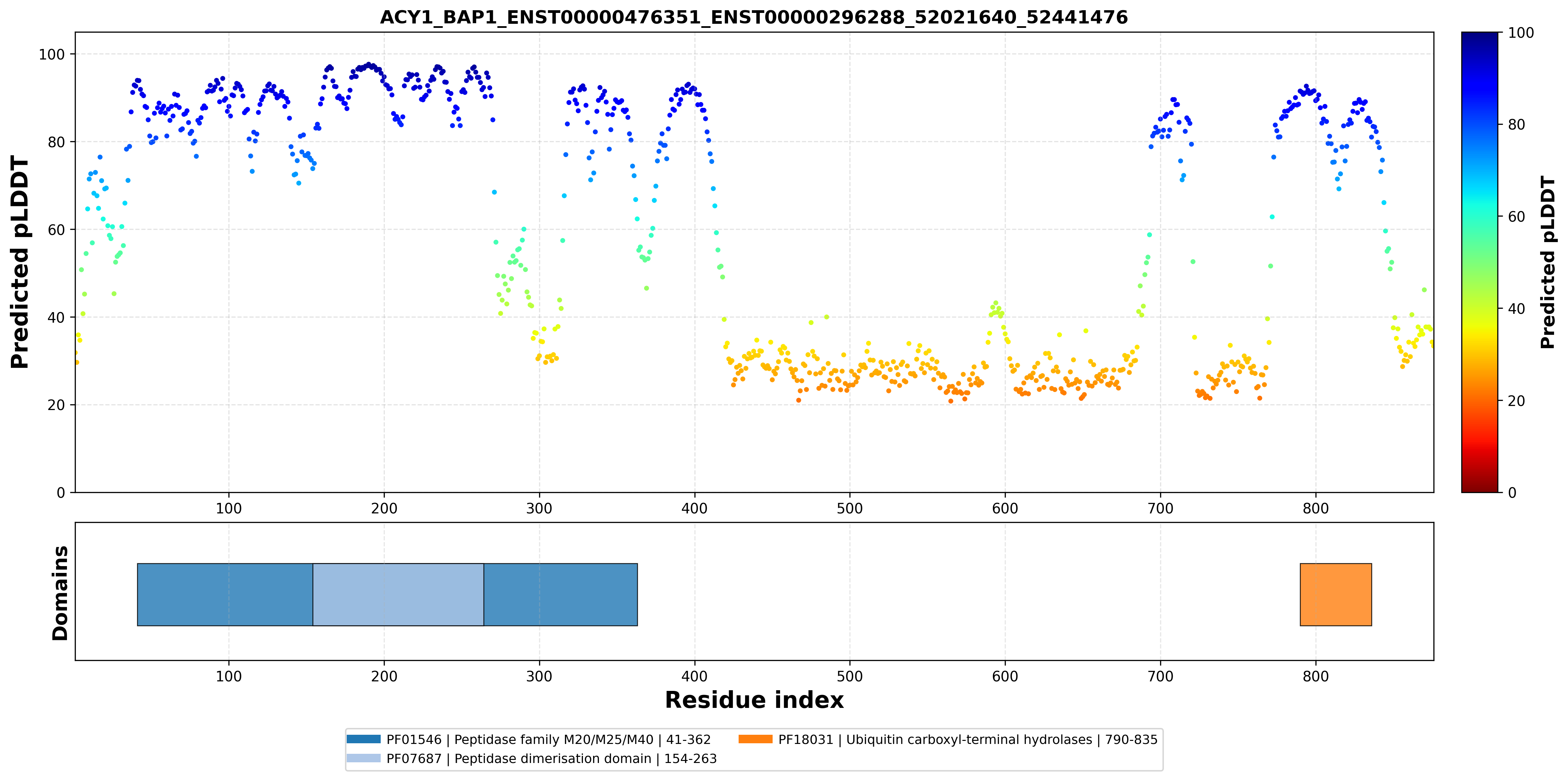Screen dimensions: 1568x781
Task: Click the 100 tick label on colorbar
Action: [x=1521, y=33]
